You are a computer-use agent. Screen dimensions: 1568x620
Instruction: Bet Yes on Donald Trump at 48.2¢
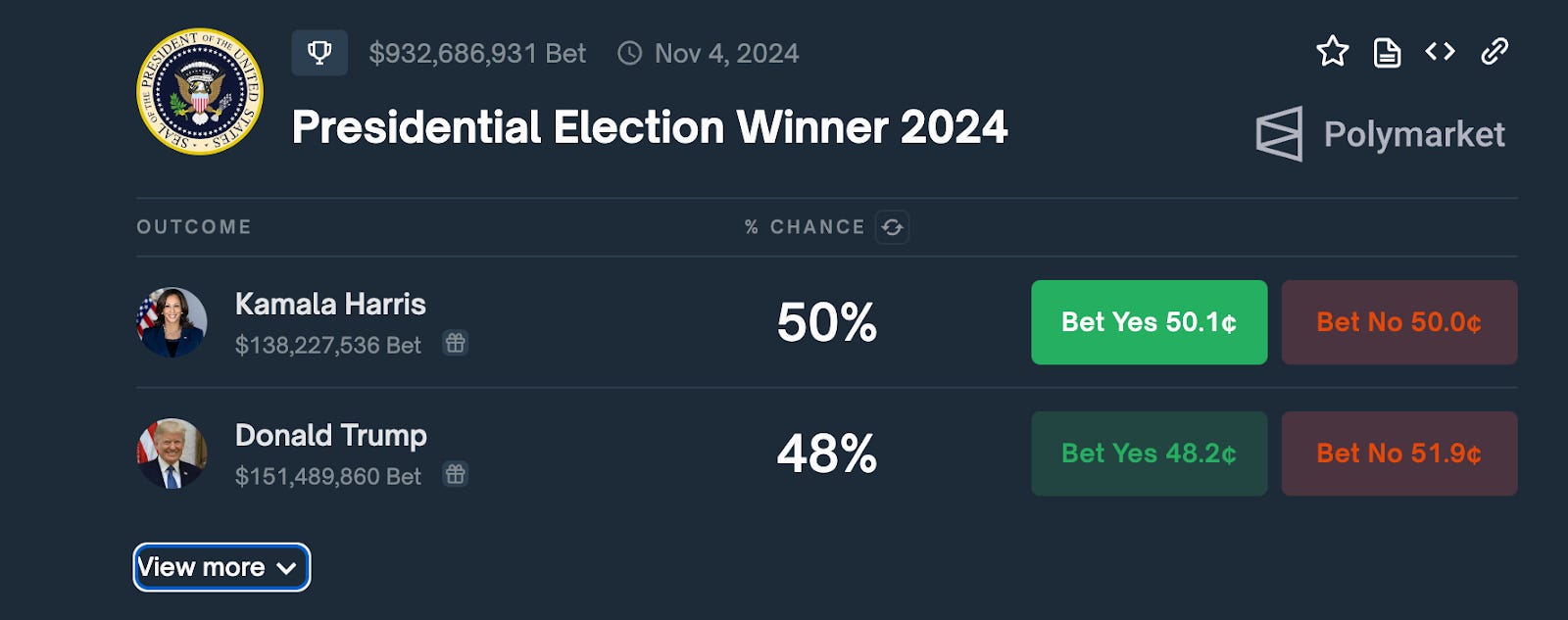[x=1149, y=453]
